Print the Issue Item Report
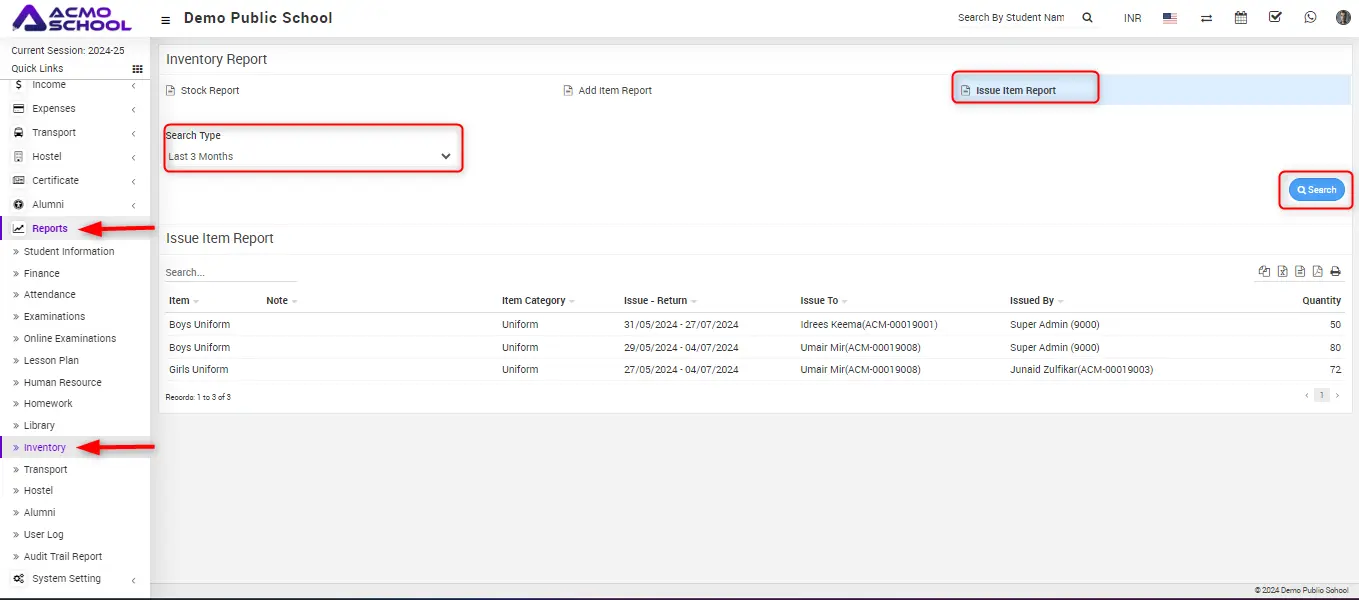The width and height of the screenshot is (1359, 600). point(1335,272)
